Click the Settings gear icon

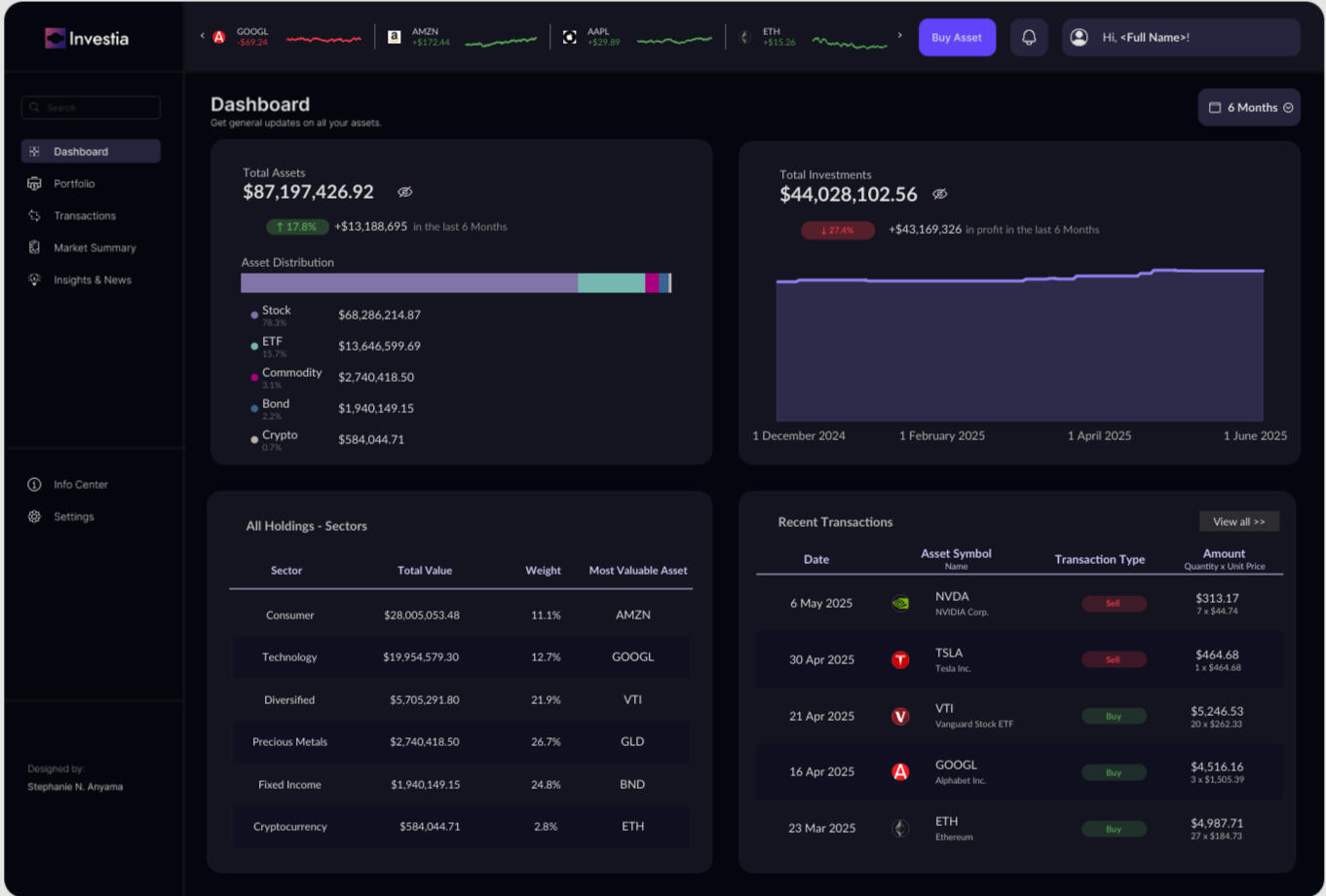tap(34, 516)
